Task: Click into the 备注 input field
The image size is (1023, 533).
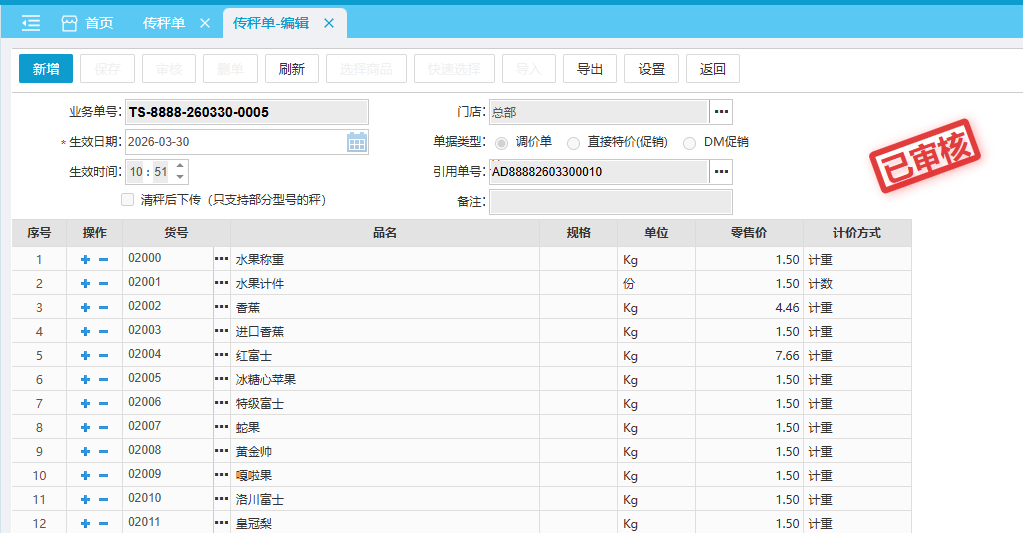Action: pyautogui.click(x=610, y=202)
